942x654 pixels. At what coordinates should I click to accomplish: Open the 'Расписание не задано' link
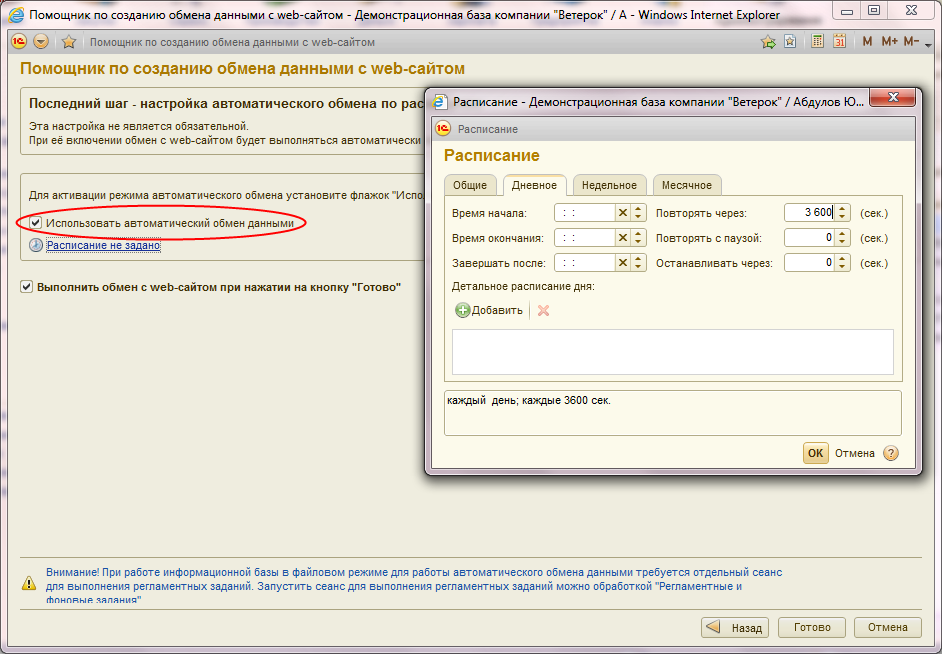(103, 245)
